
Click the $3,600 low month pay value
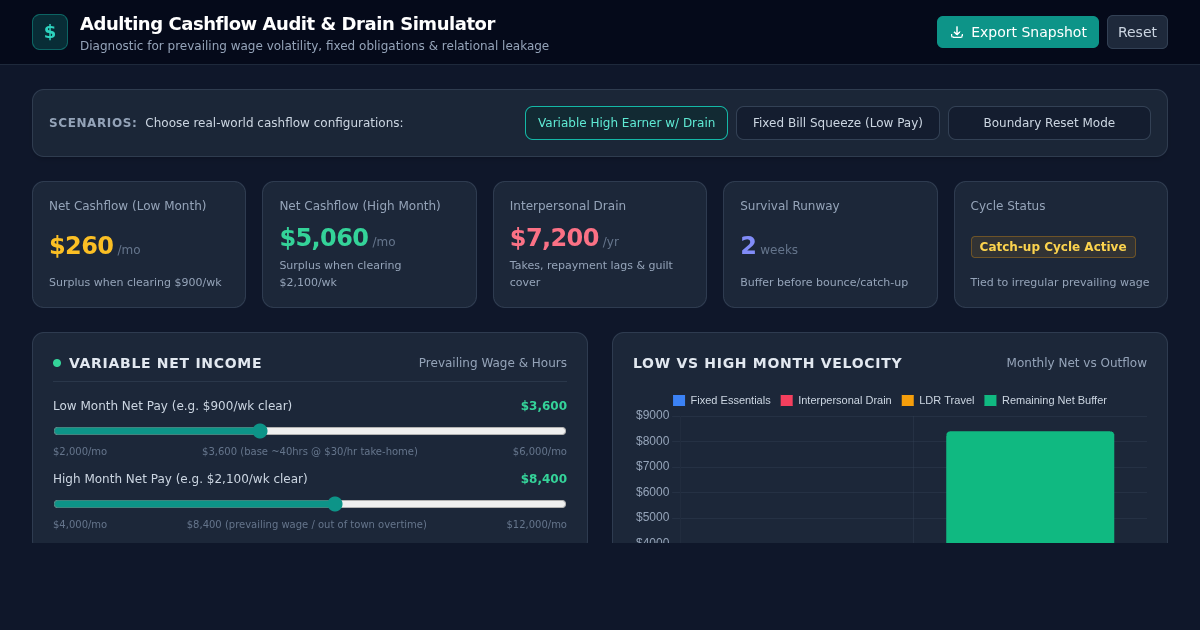(543, 406)
